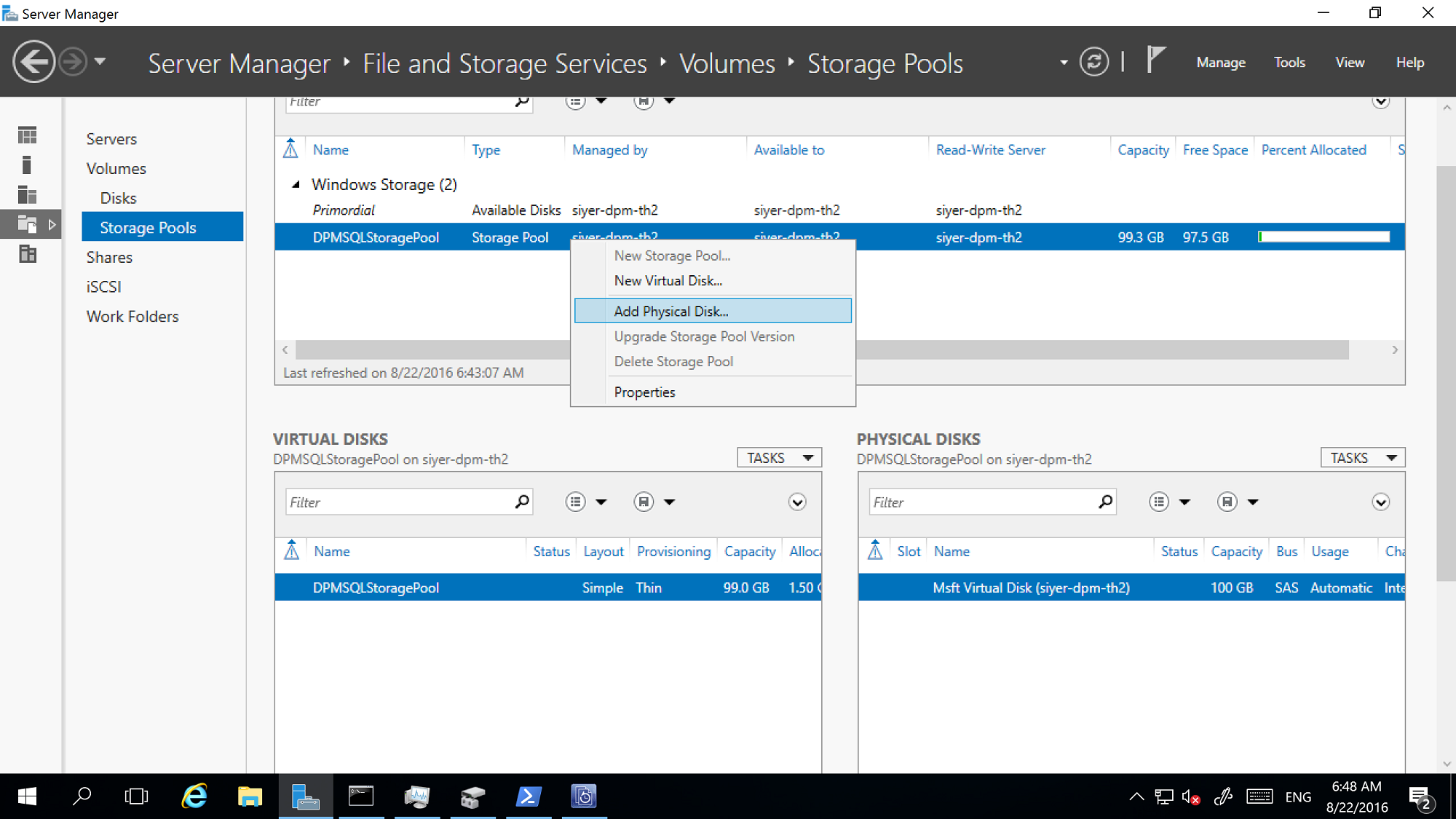Toggle the column sort on Name header
The width and height of the screenshot is (1456, 819).
pos(331,149)
